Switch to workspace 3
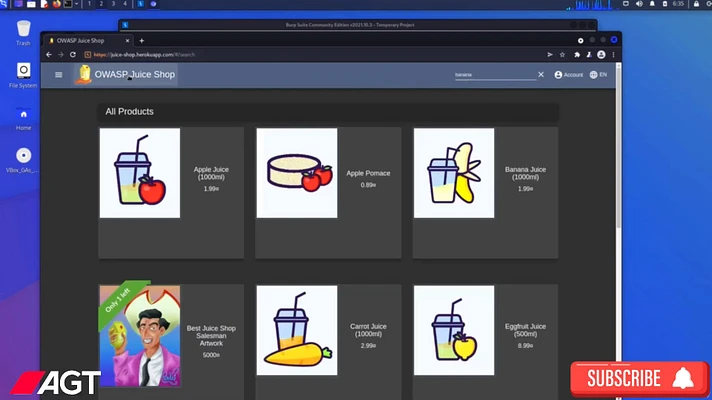 (x=113, y=4)
